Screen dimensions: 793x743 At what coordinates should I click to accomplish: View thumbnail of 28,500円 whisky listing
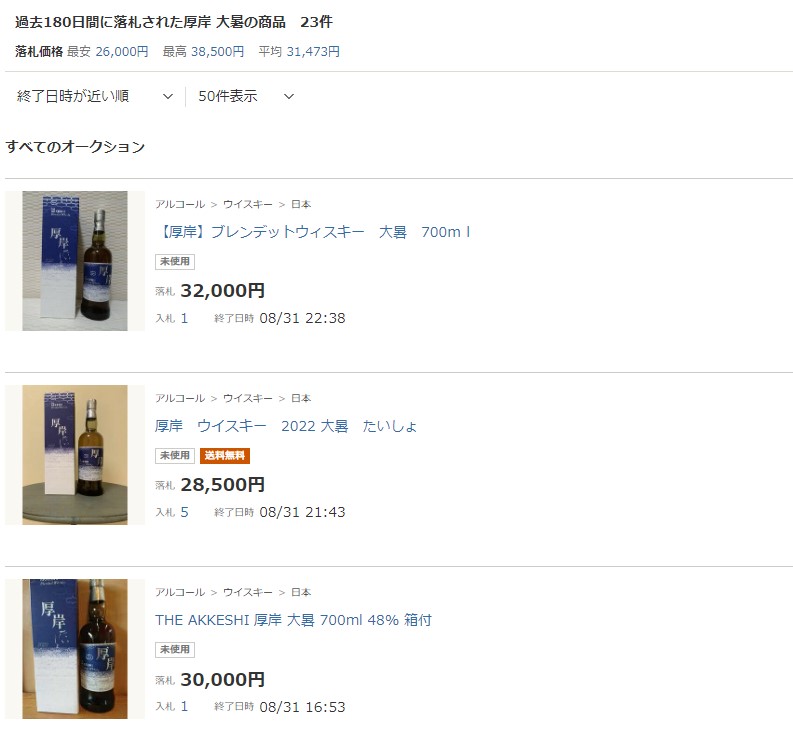tap(75, 455)
